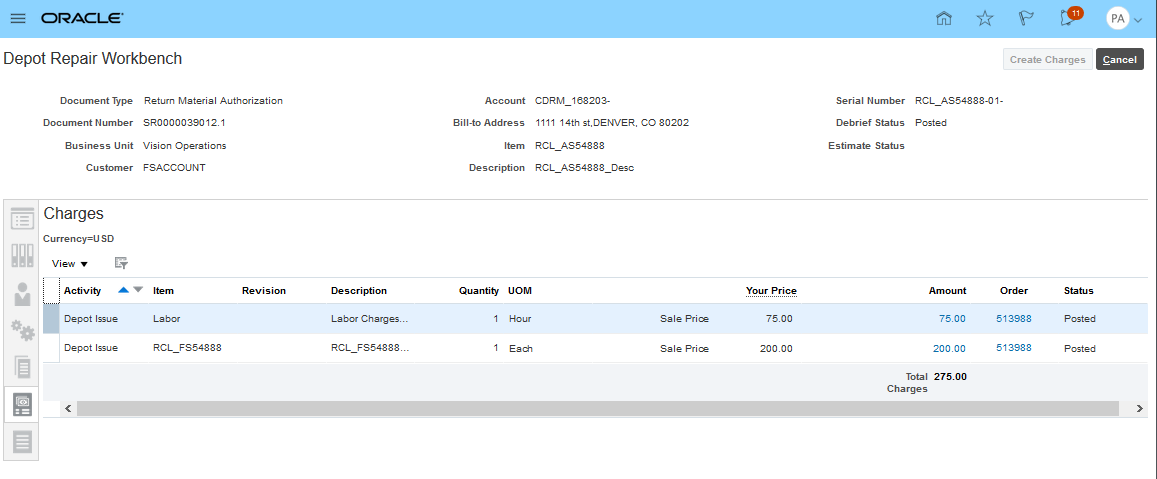The width and height of the screenshot is (1157, 479).
Task: Click the 75.00 Your Price value
Action: [x=779, y=319]
